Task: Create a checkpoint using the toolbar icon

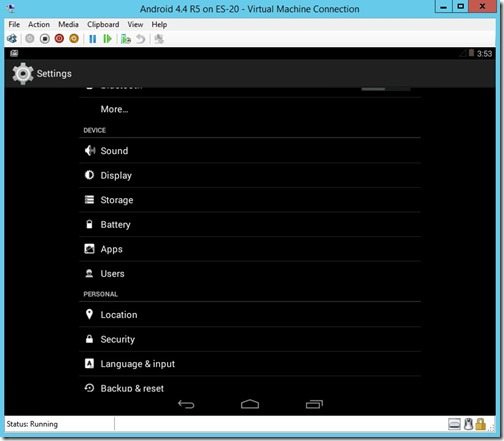Action: point(126,39)
